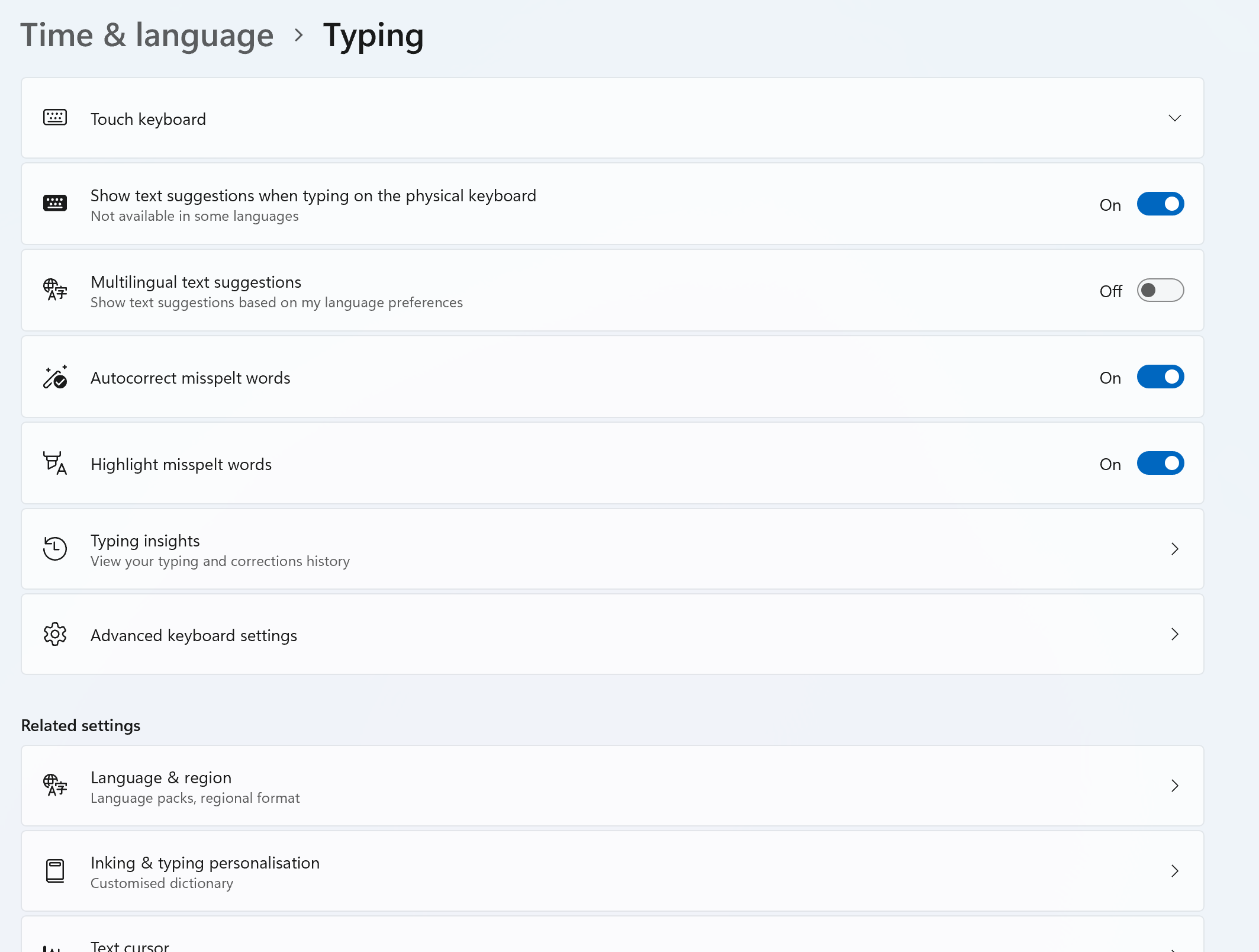
Task: Open Language & region settings link
Action: click(x=161, y=778)
